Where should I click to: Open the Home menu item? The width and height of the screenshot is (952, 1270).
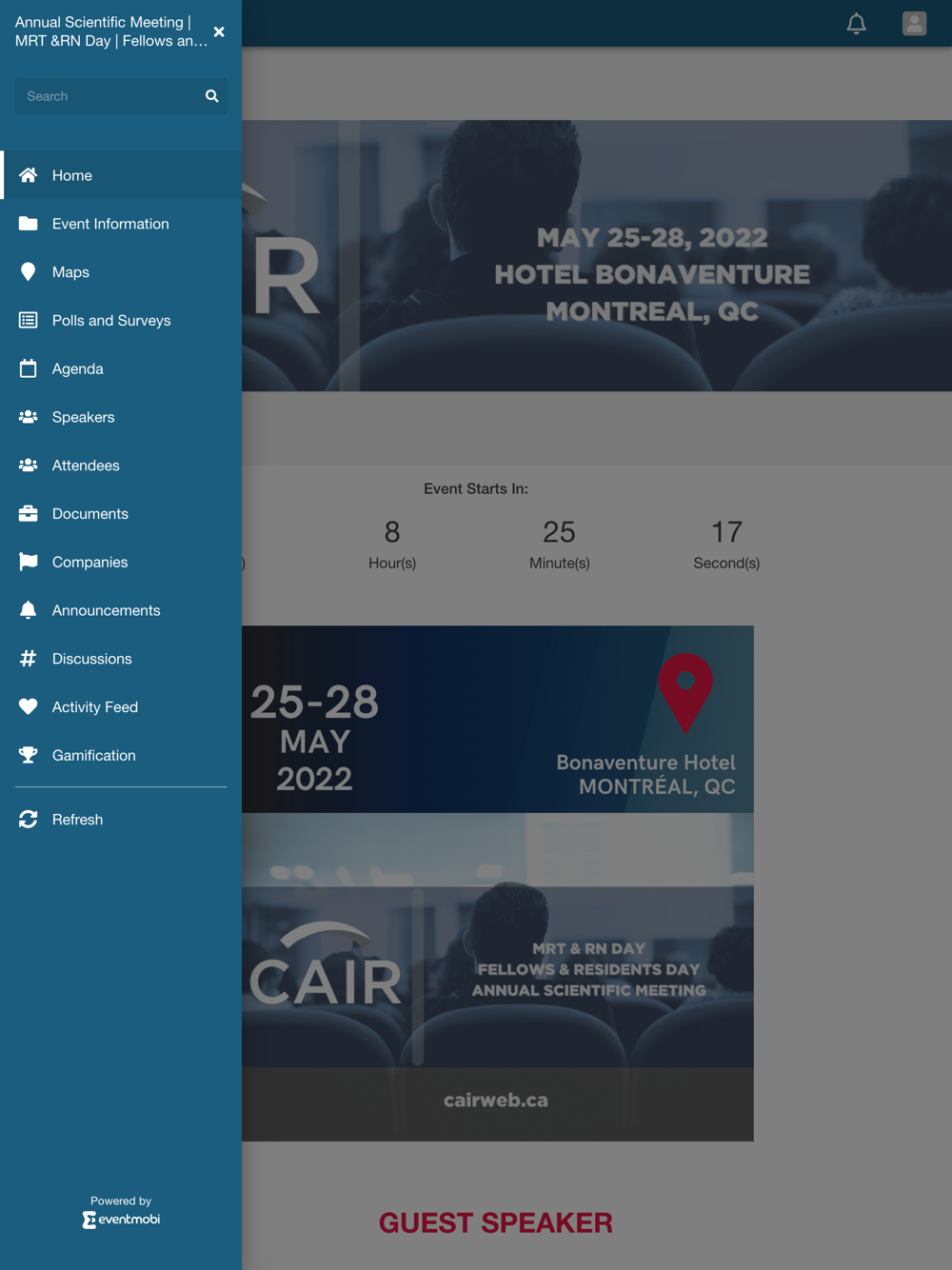point(121,175)
